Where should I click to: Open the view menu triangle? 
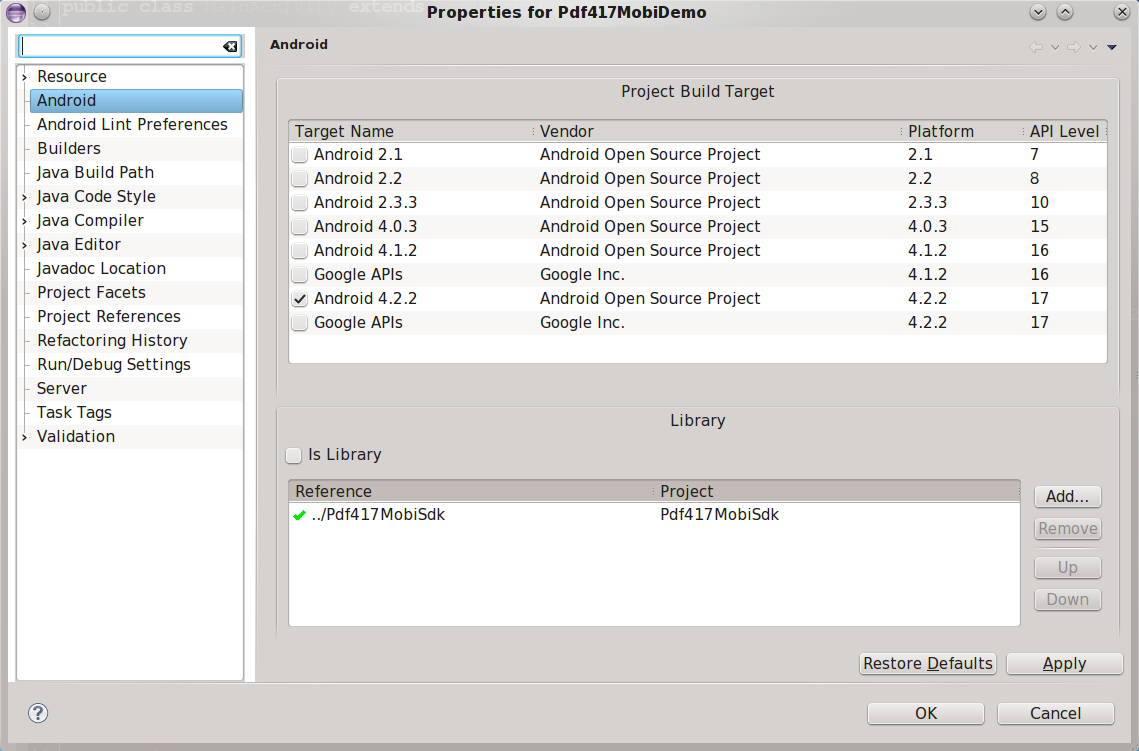(1111, 47)
